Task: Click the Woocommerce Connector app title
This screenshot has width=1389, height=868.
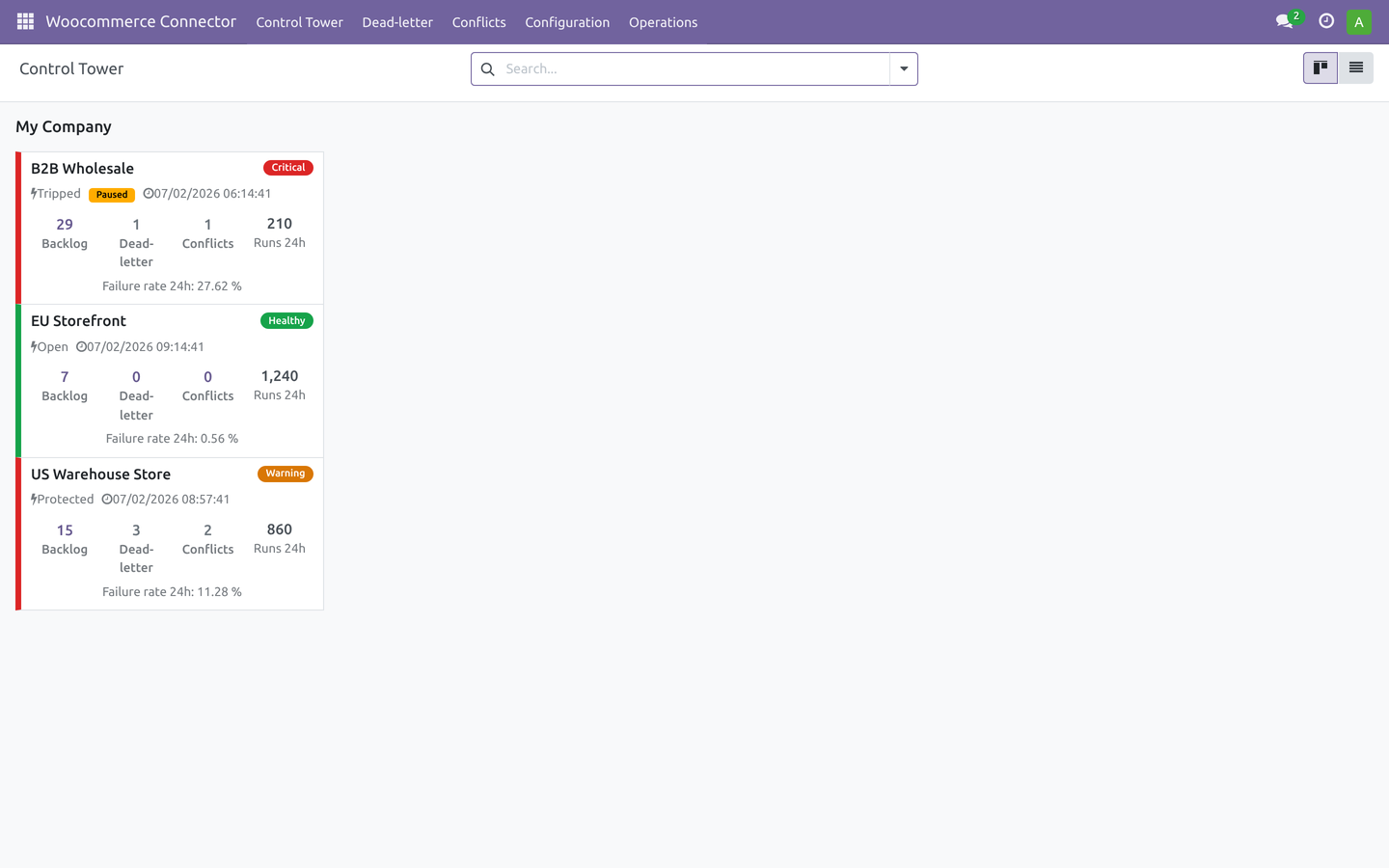Action: click(x=141, y=21)
